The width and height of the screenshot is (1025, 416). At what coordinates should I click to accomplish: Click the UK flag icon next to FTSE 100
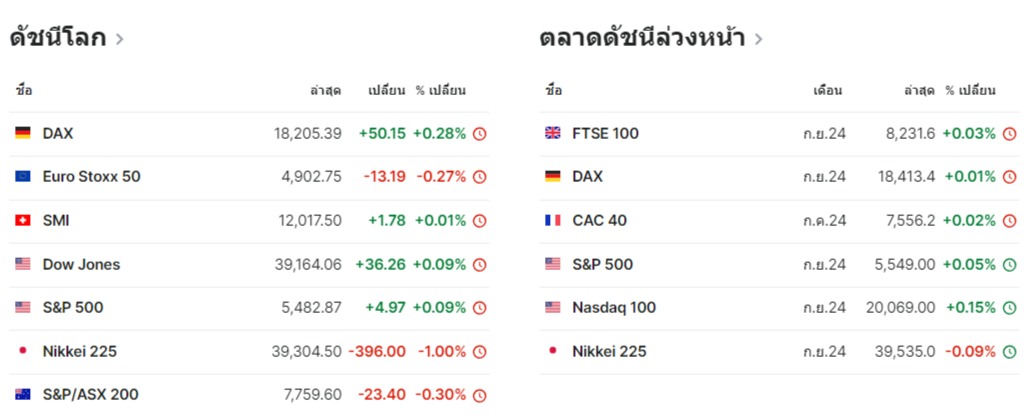pos(552,133)
